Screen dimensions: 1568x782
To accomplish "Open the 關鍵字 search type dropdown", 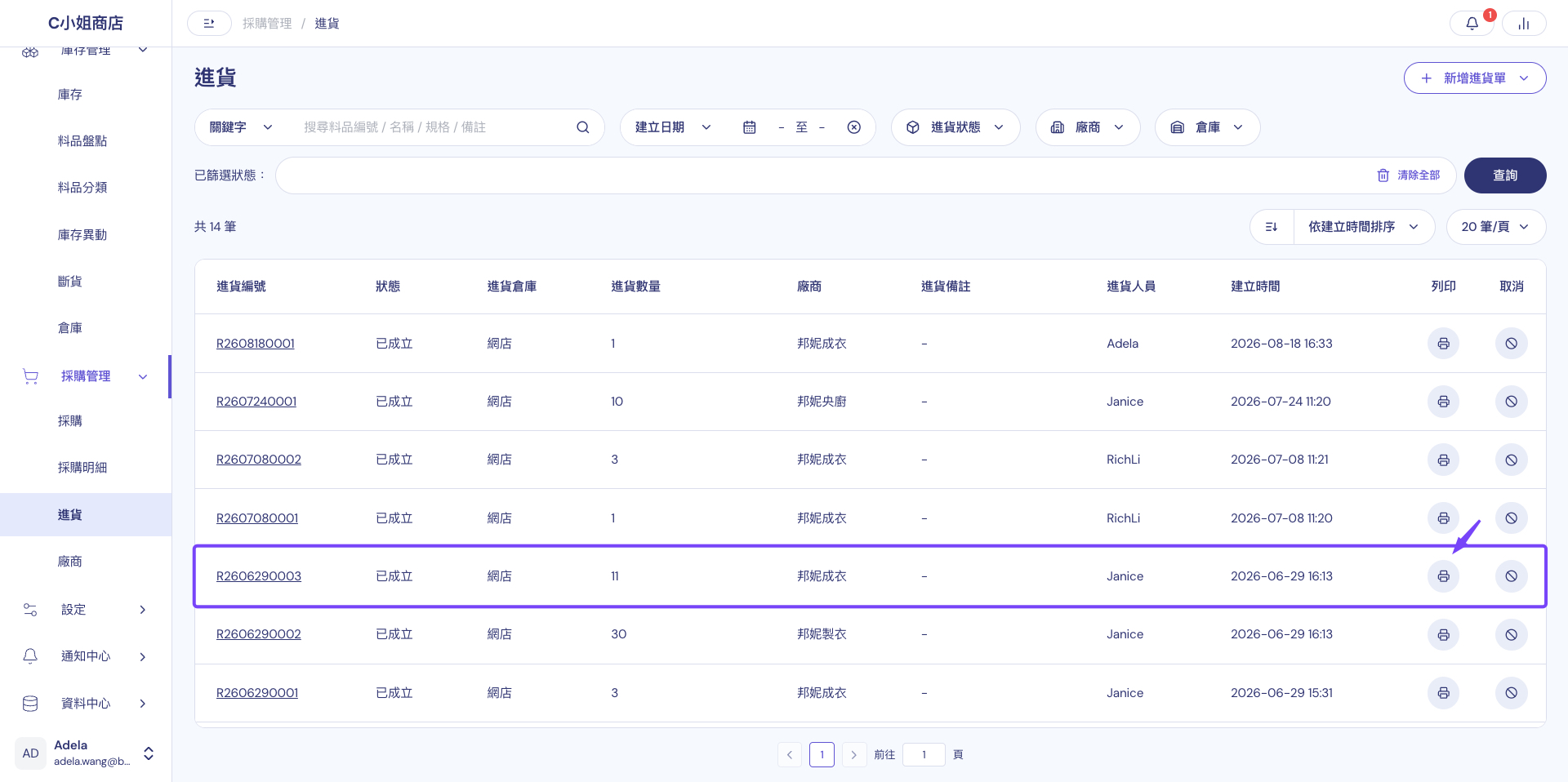I will tap(242, 127).
